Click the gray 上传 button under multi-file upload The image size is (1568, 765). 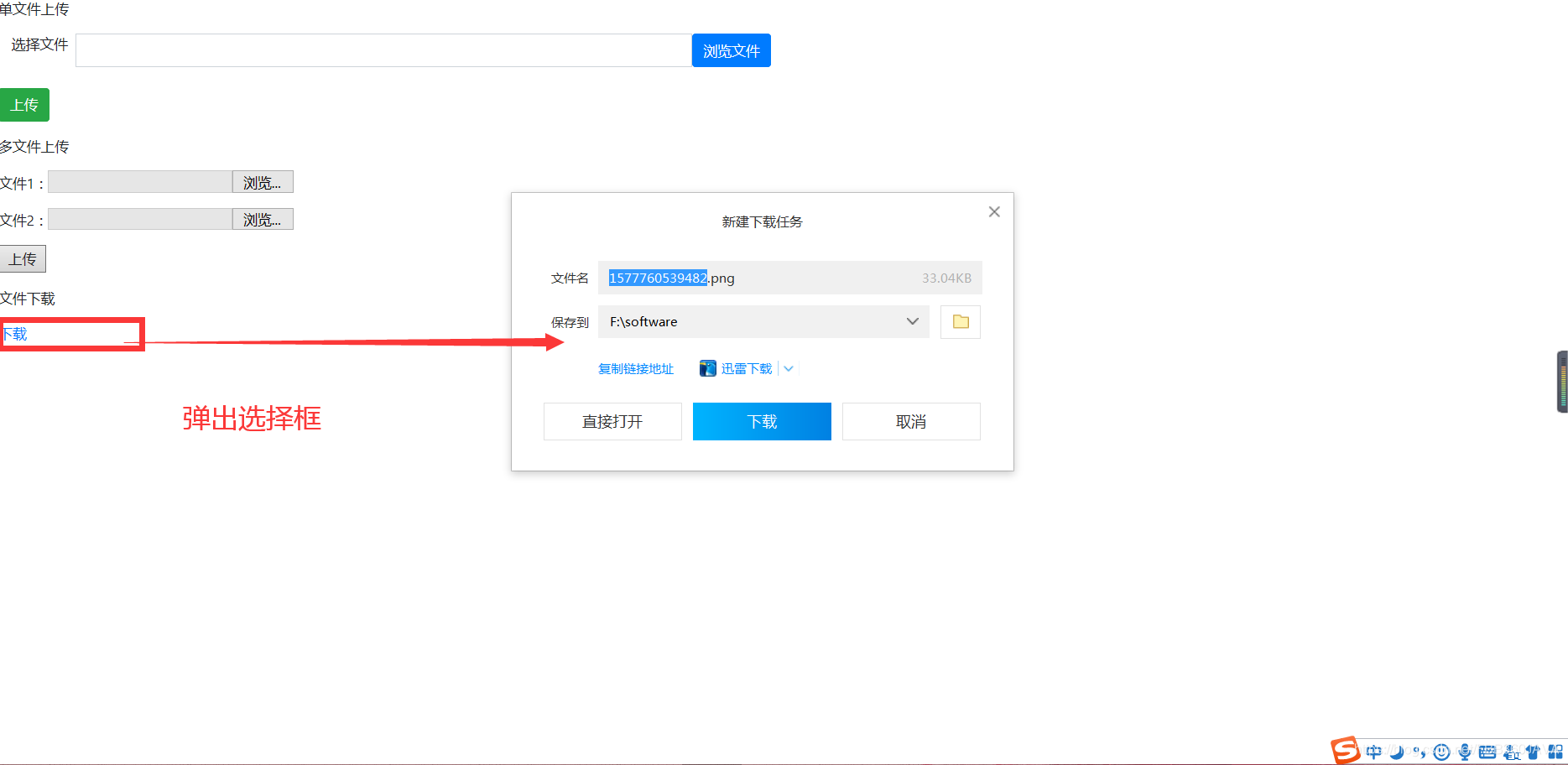(x=23, y=259)
